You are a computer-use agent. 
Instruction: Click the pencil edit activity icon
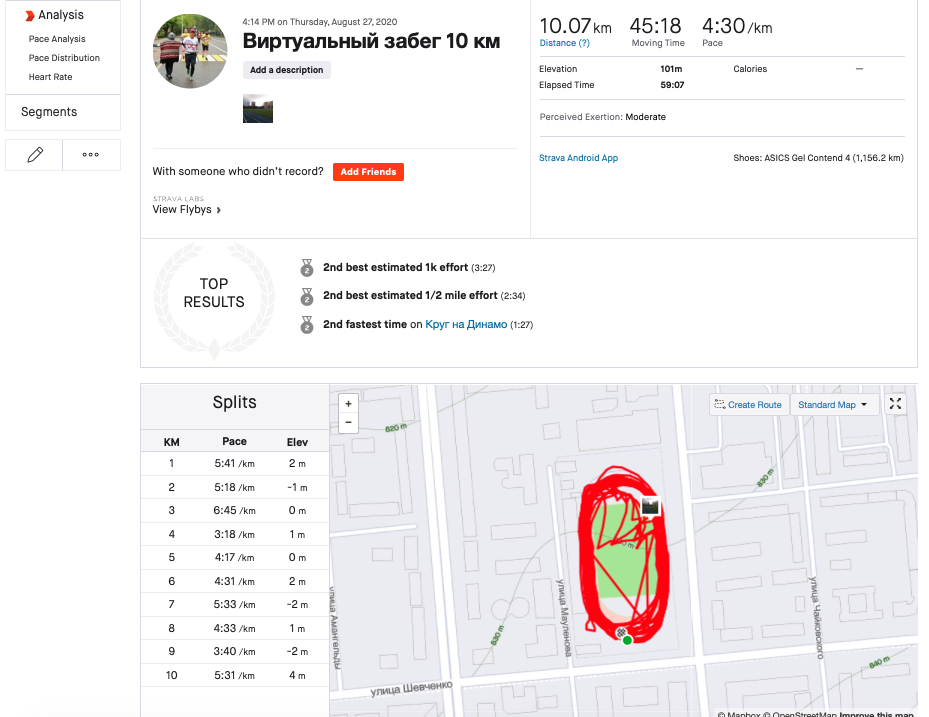(x=34, y=155)
